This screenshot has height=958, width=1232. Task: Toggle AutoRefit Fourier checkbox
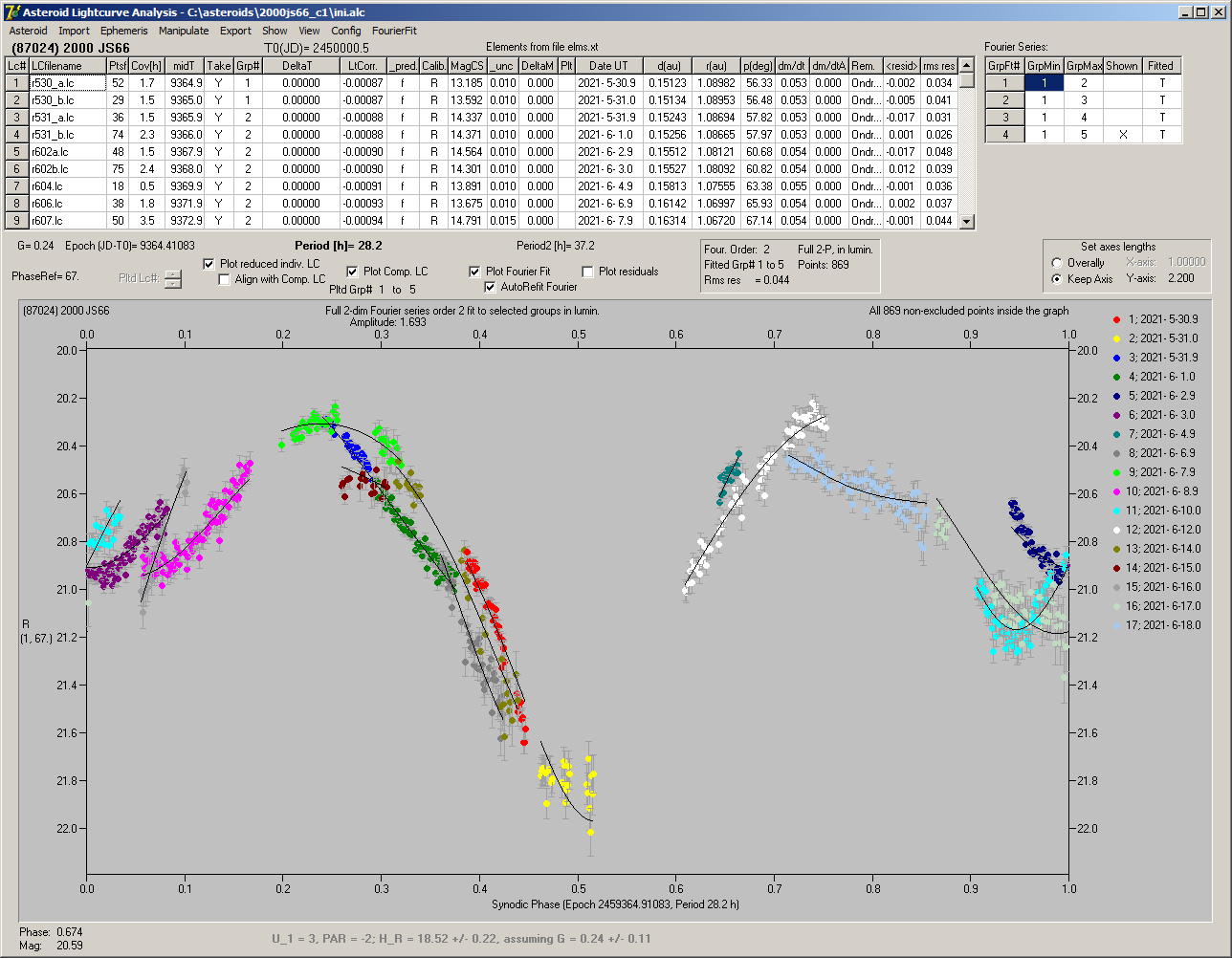(x=491, y=287)
